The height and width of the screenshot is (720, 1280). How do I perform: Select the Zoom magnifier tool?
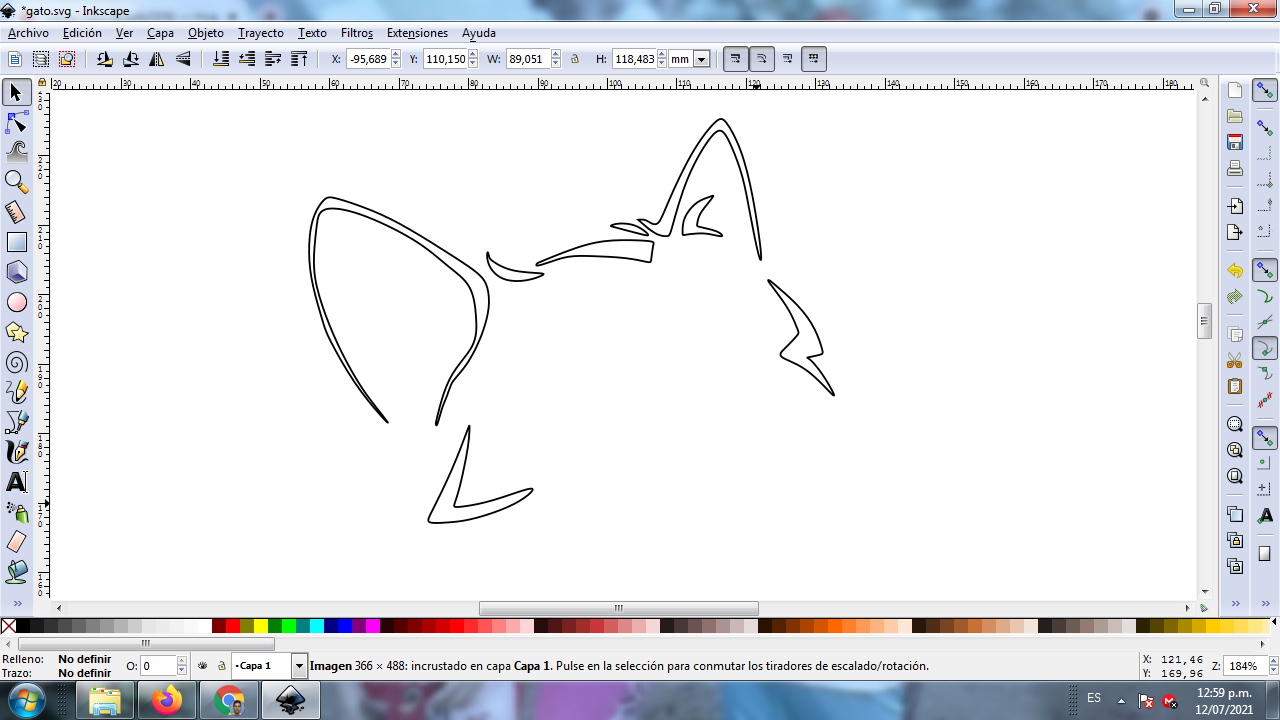tap(16, 182)
